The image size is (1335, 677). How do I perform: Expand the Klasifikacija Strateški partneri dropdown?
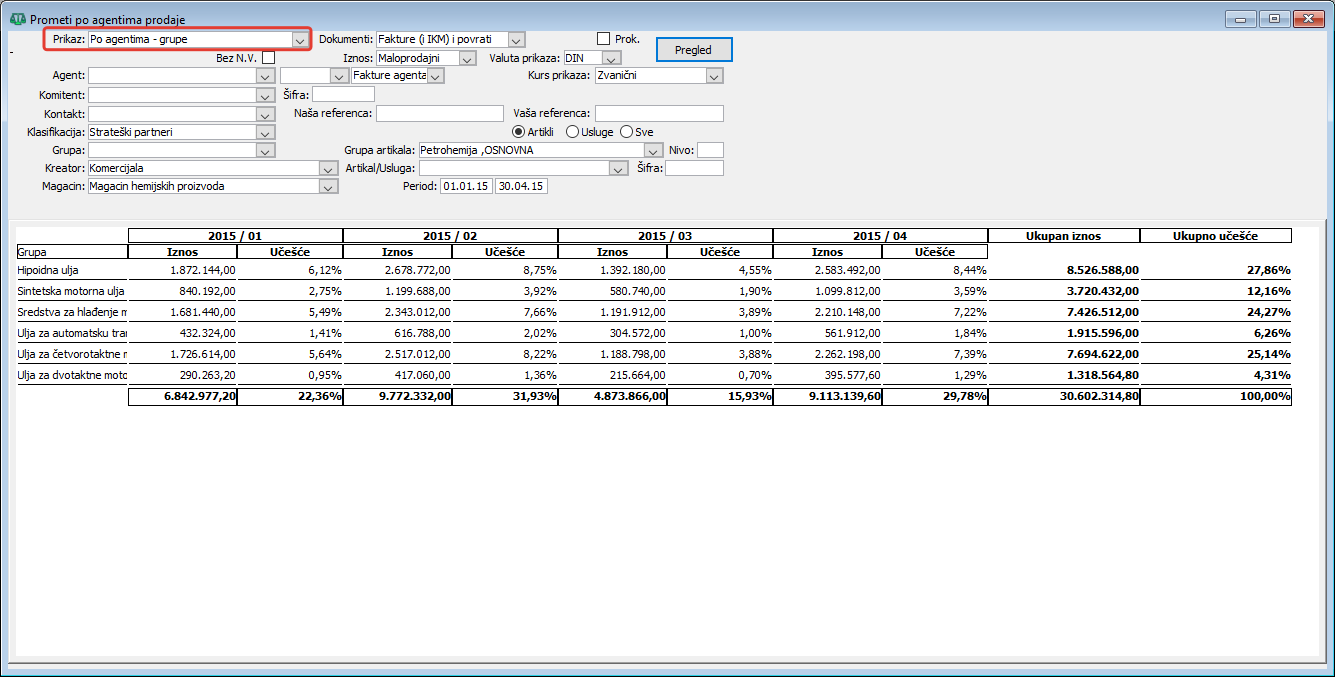(265, 132)
